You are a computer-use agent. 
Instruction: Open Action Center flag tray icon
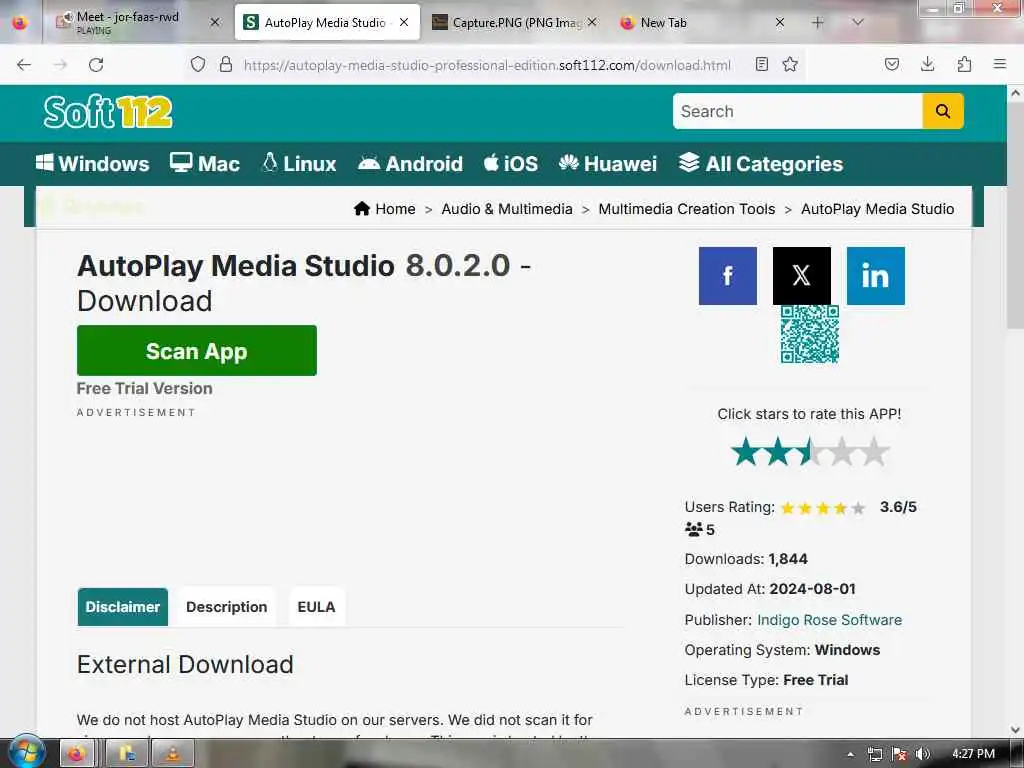[899, 754]
